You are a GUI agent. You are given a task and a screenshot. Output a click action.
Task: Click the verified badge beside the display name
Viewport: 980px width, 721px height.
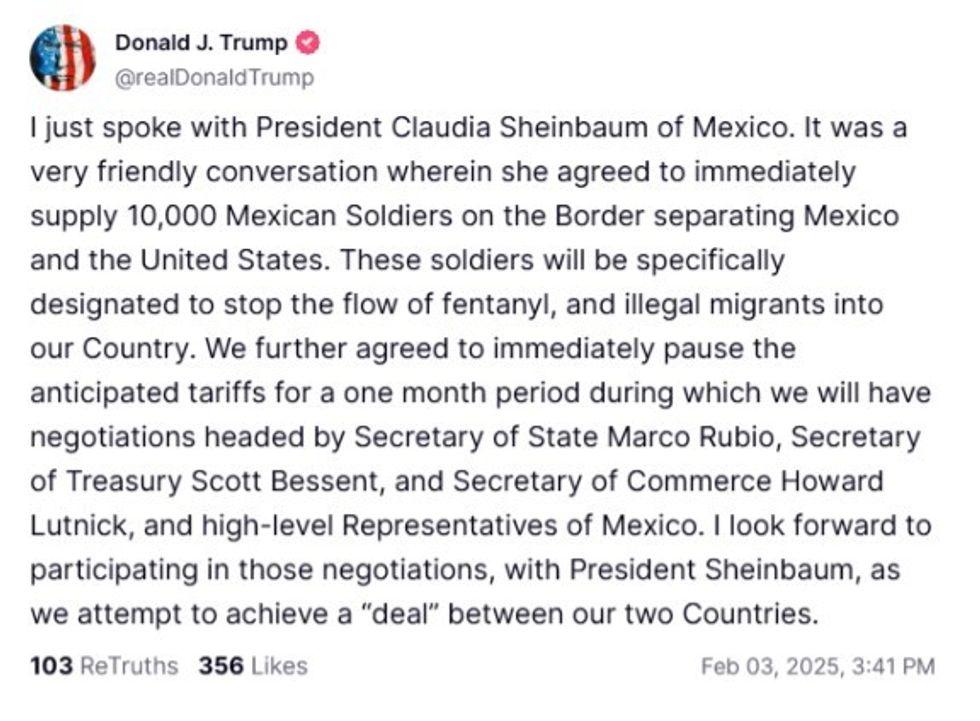pos(310,43)
